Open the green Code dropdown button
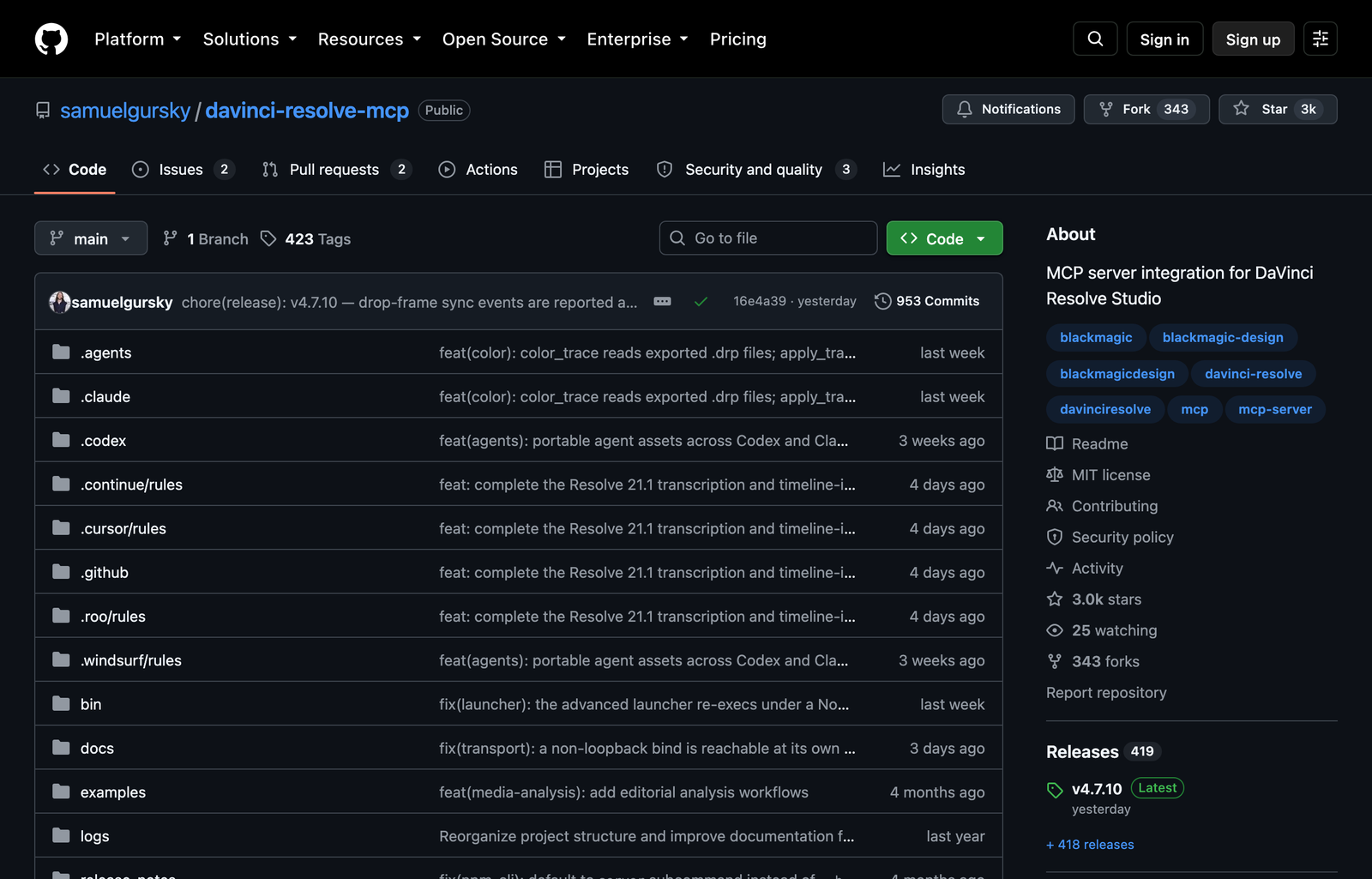The width and height of the screenshot is (1372, 879). [944, 238]
